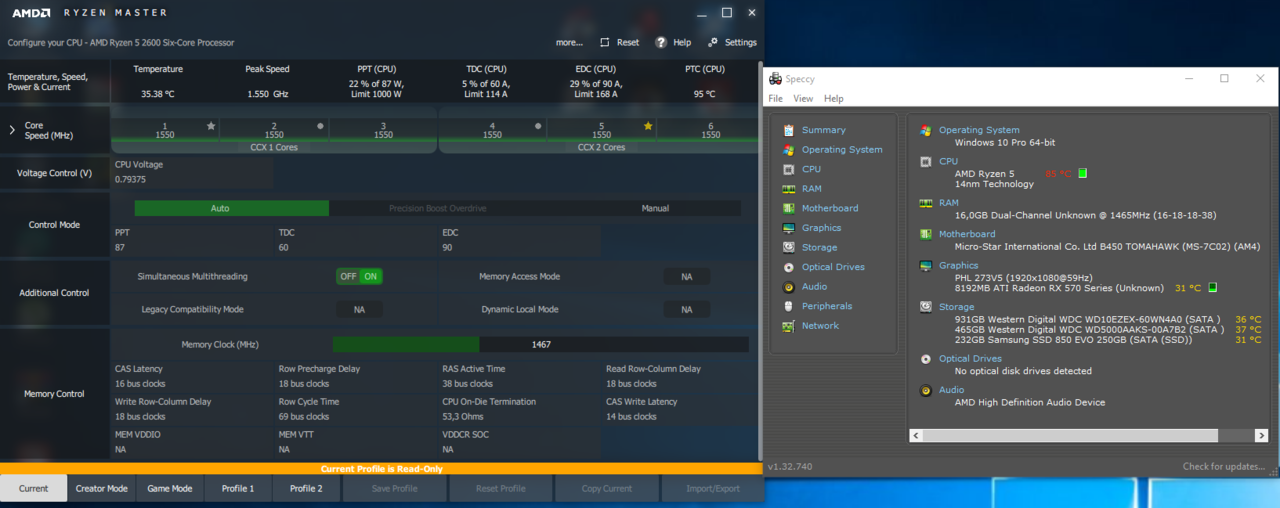Open Help via the question mark icon

tap(661, 43)
